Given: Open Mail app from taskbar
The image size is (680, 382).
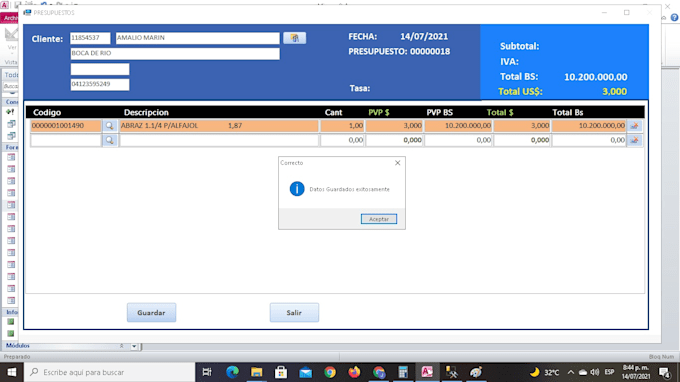Looking at the screenshot, I should click(305, 372).
